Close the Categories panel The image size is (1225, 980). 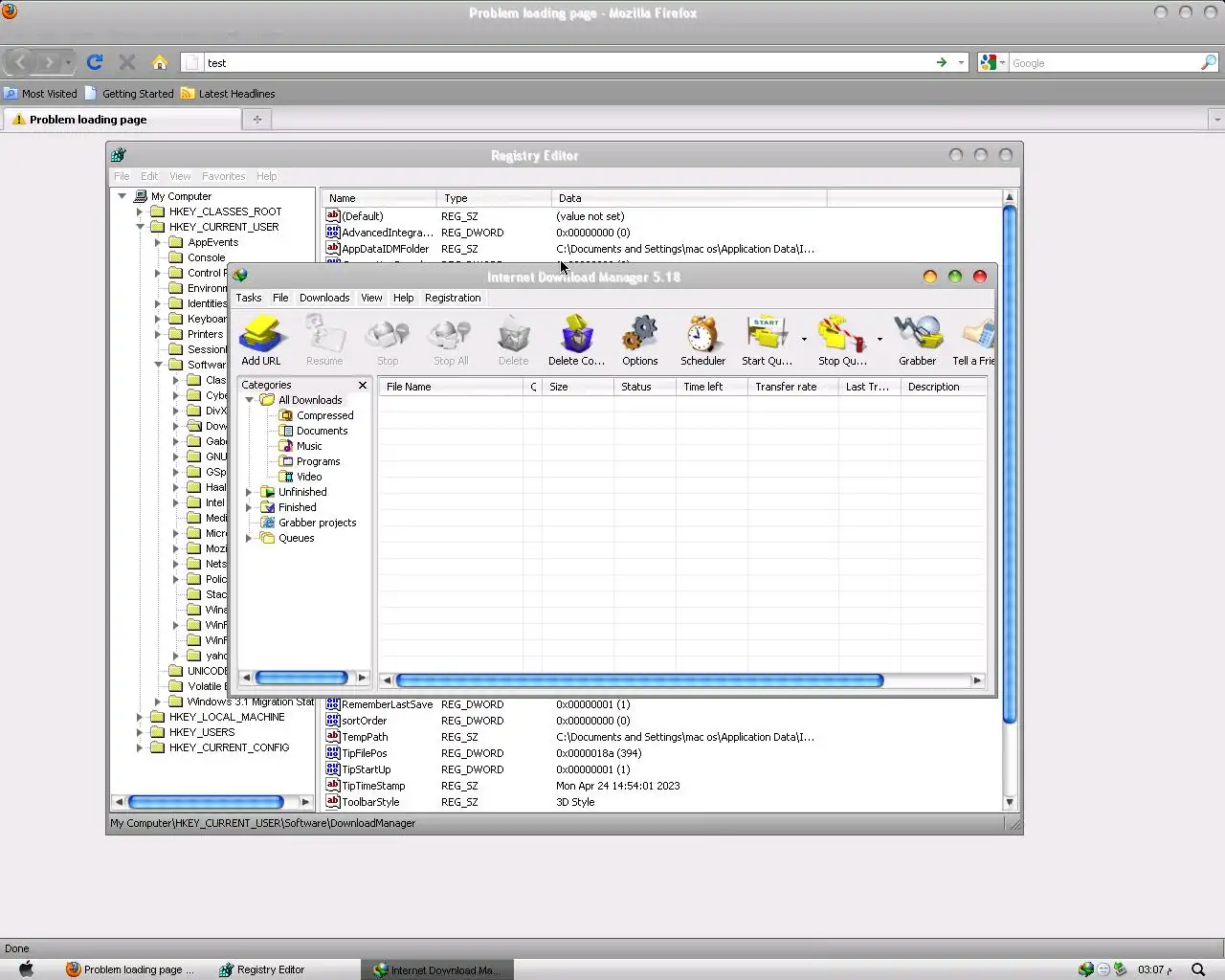pos(363,385)
